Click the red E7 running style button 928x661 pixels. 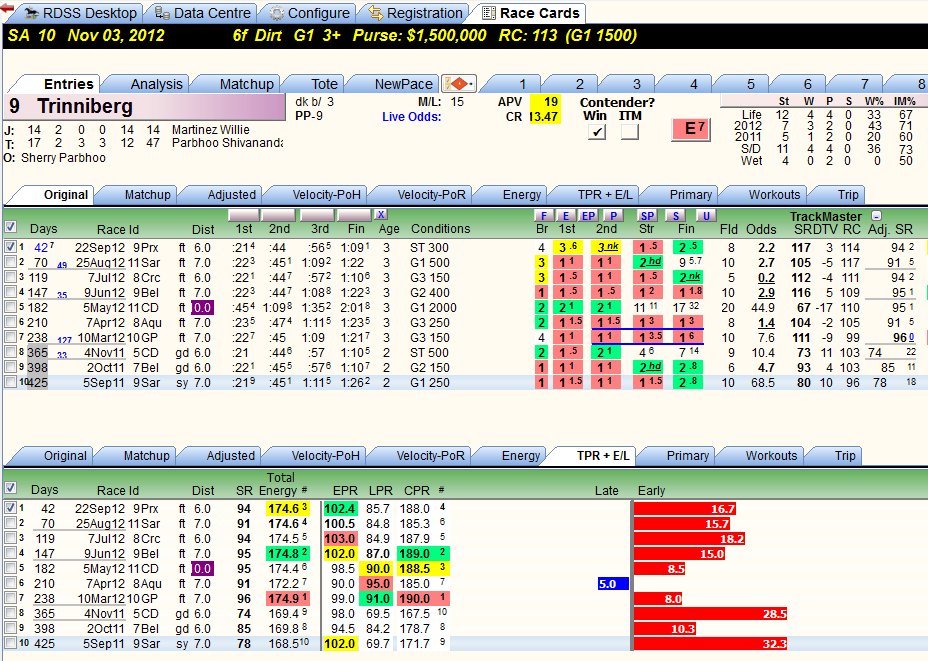[691, 129]
